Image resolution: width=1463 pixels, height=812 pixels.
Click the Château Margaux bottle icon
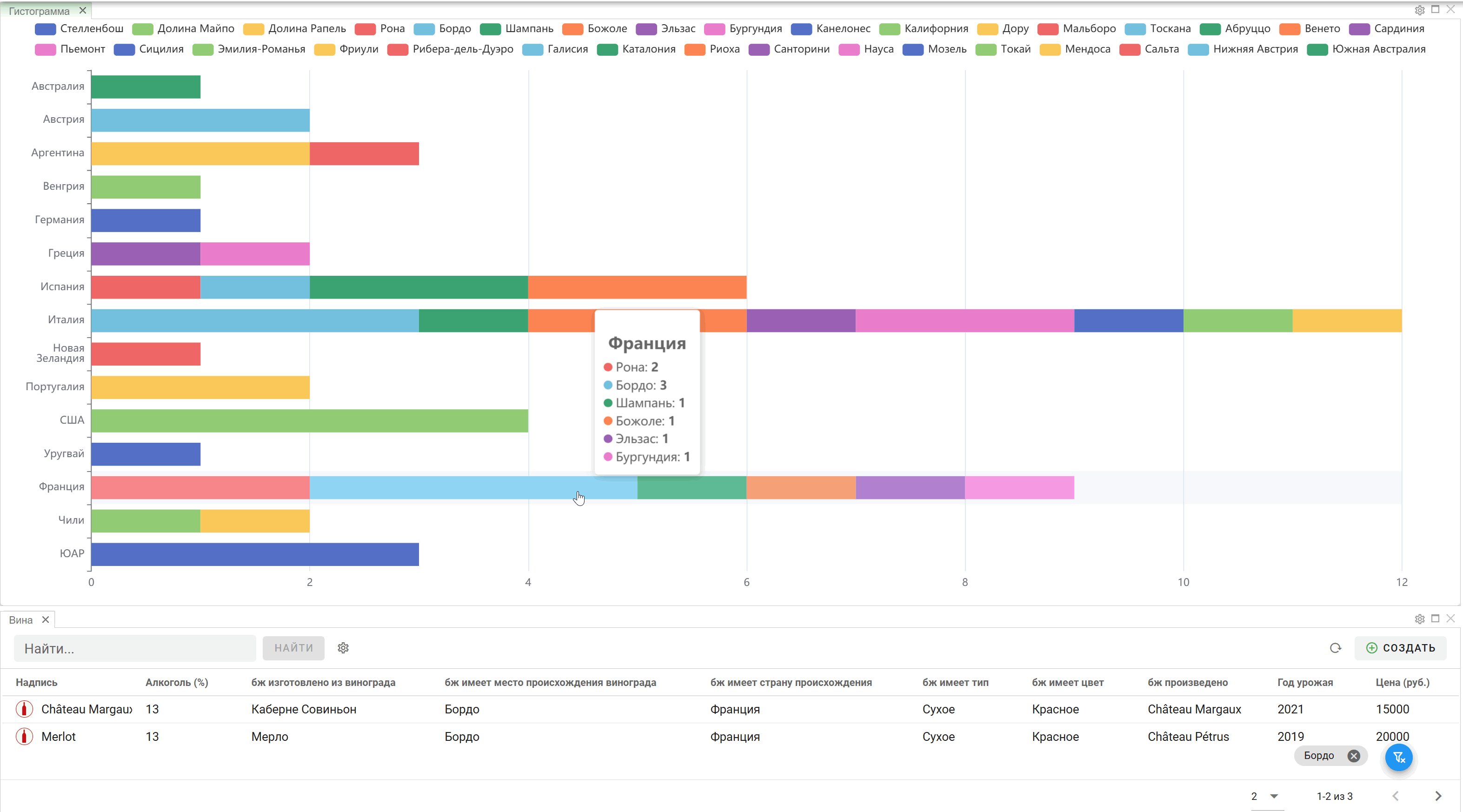24,709
